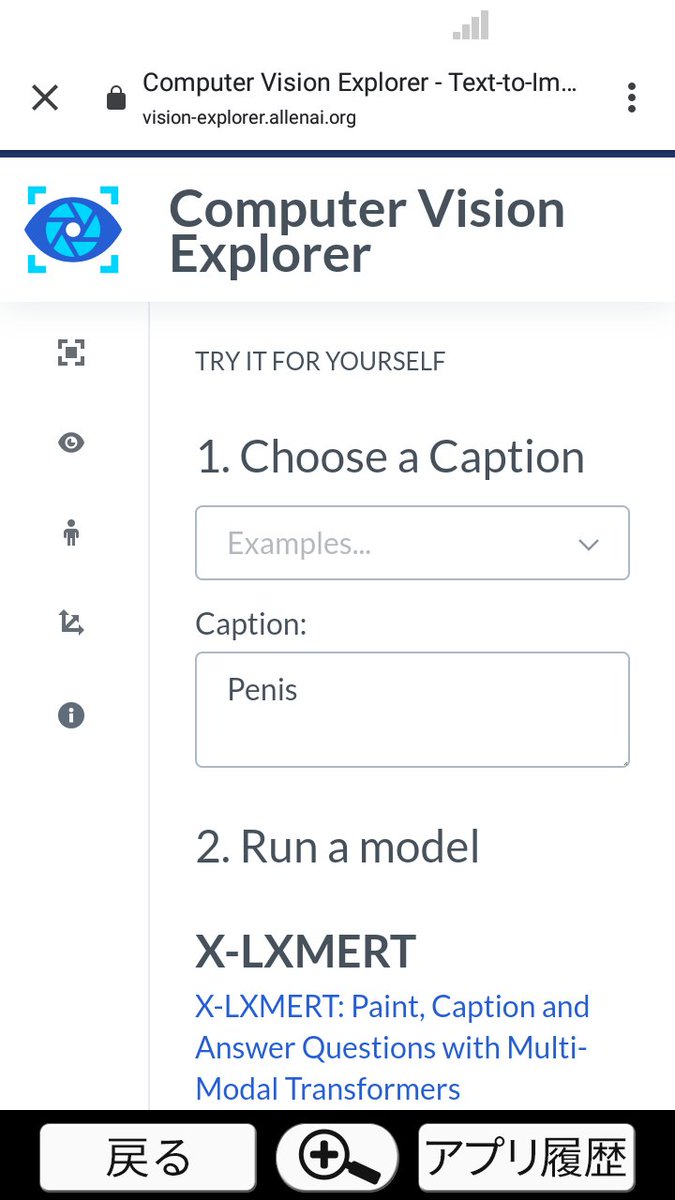Image resolution: width=675 pixels, height=1200 pixels.
Task: Select the eye icon in the sidebar
Action: [71, 442]
